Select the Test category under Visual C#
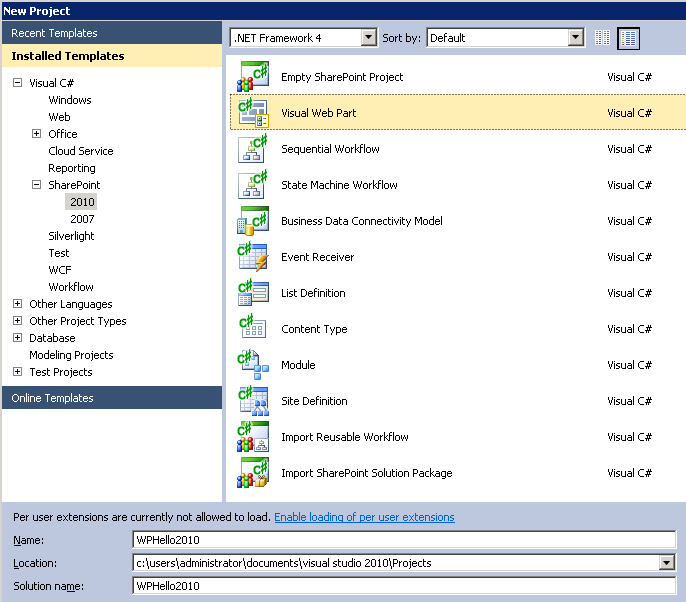This screenshot has width=686, height=602. (x=59, y=253)
